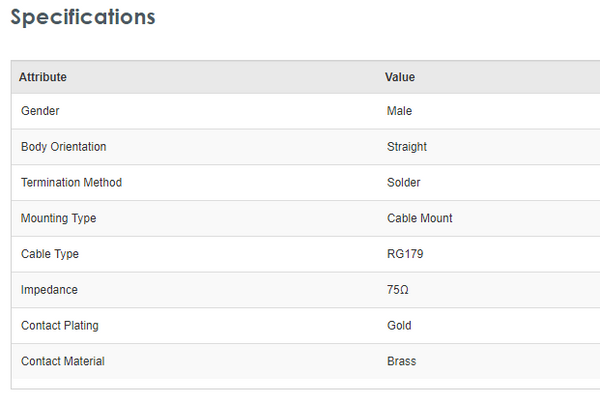Click the Cable Mount value
Screen dimensions: 600x403
tap(419, 218)
